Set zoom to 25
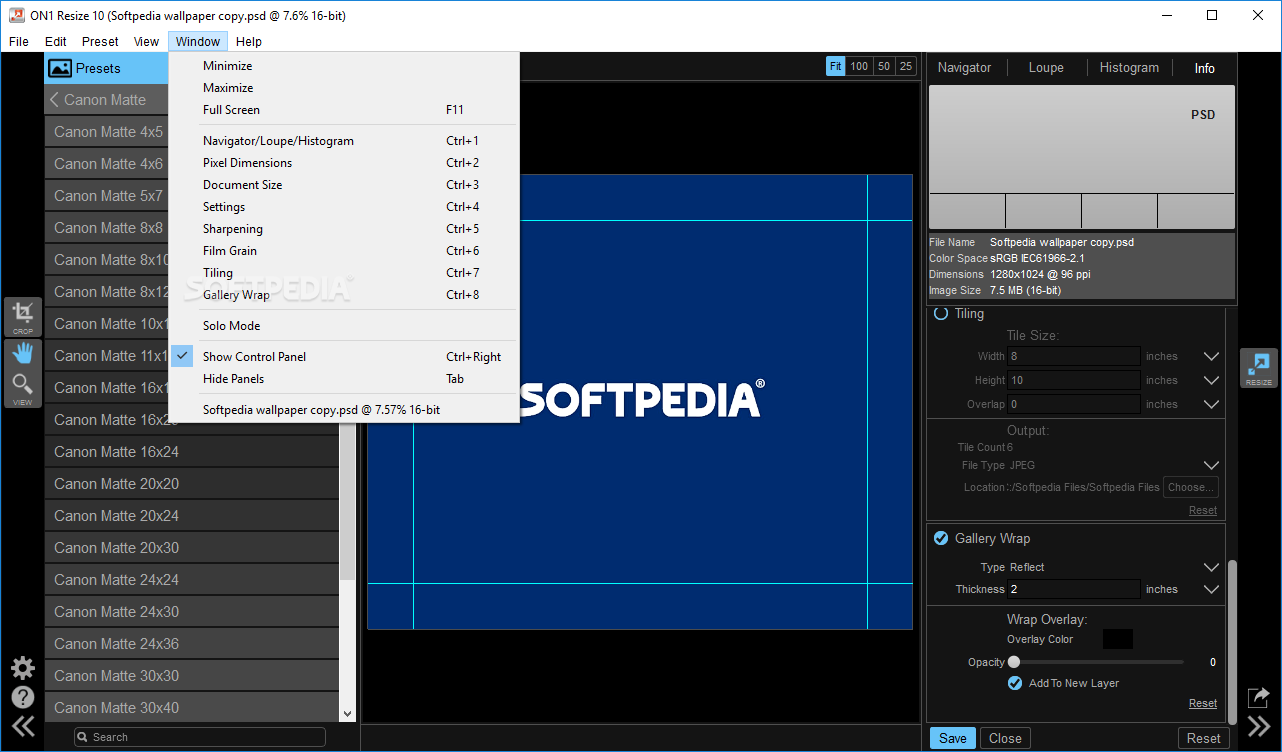 coord(906,66)
